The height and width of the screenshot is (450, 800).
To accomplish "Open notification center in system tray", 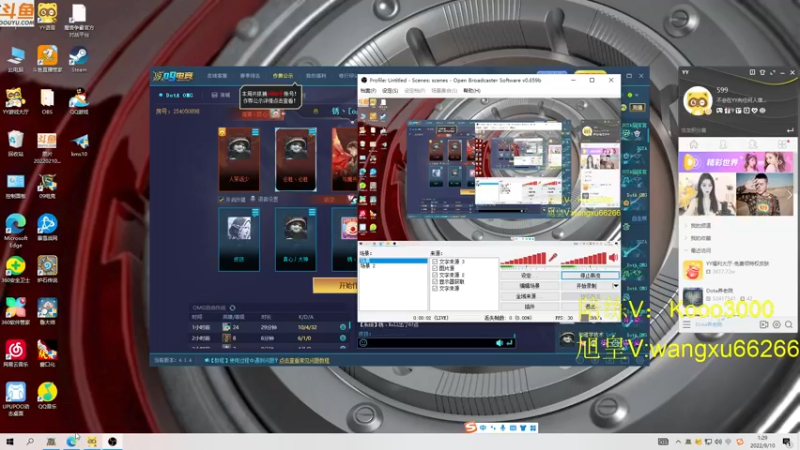I will [x=788, y=441].
